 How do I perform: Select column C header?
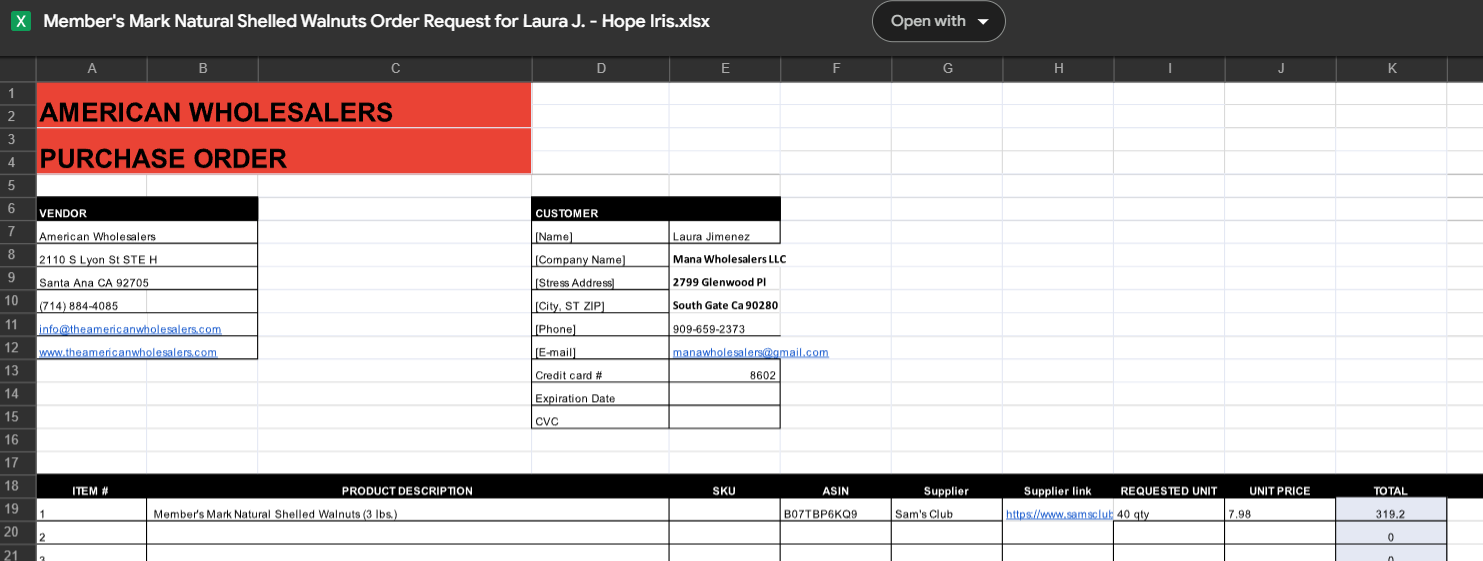coord(395,69)
